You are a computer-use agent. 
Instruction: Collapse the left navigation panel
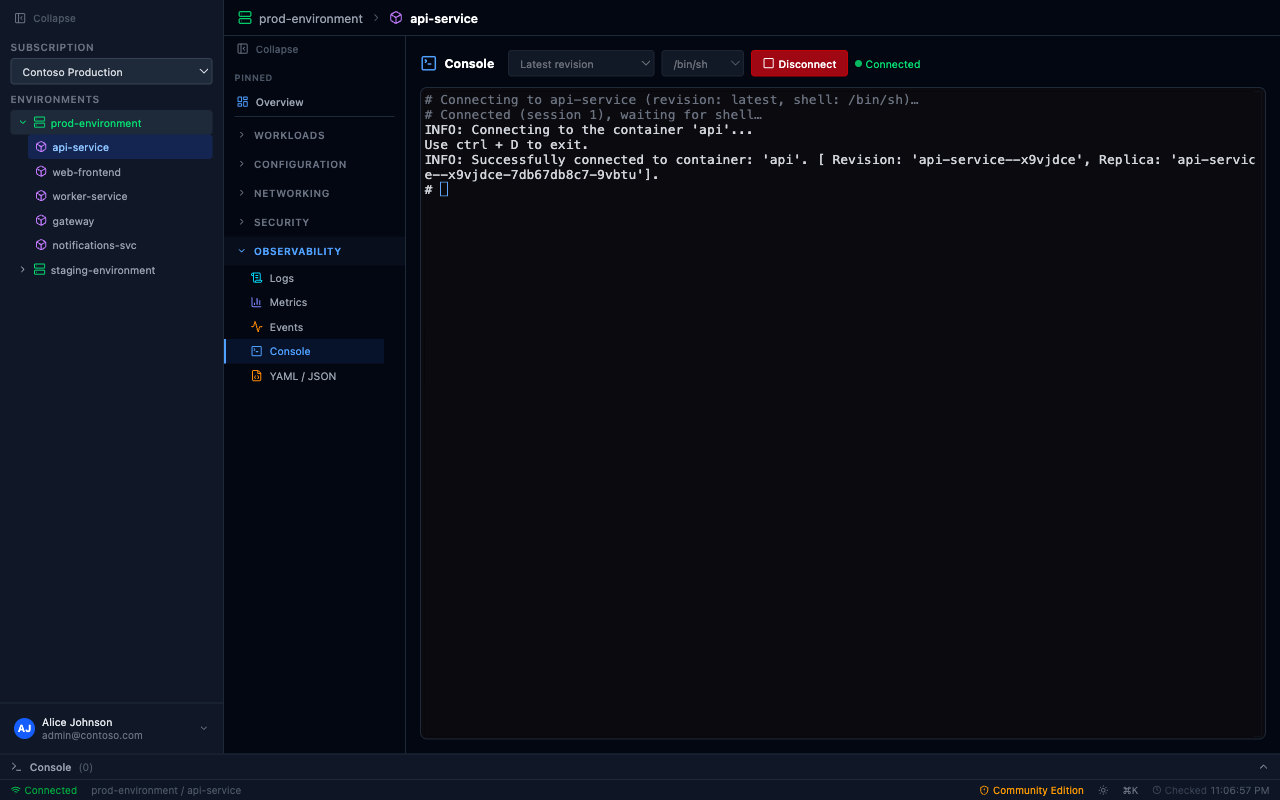43,18
